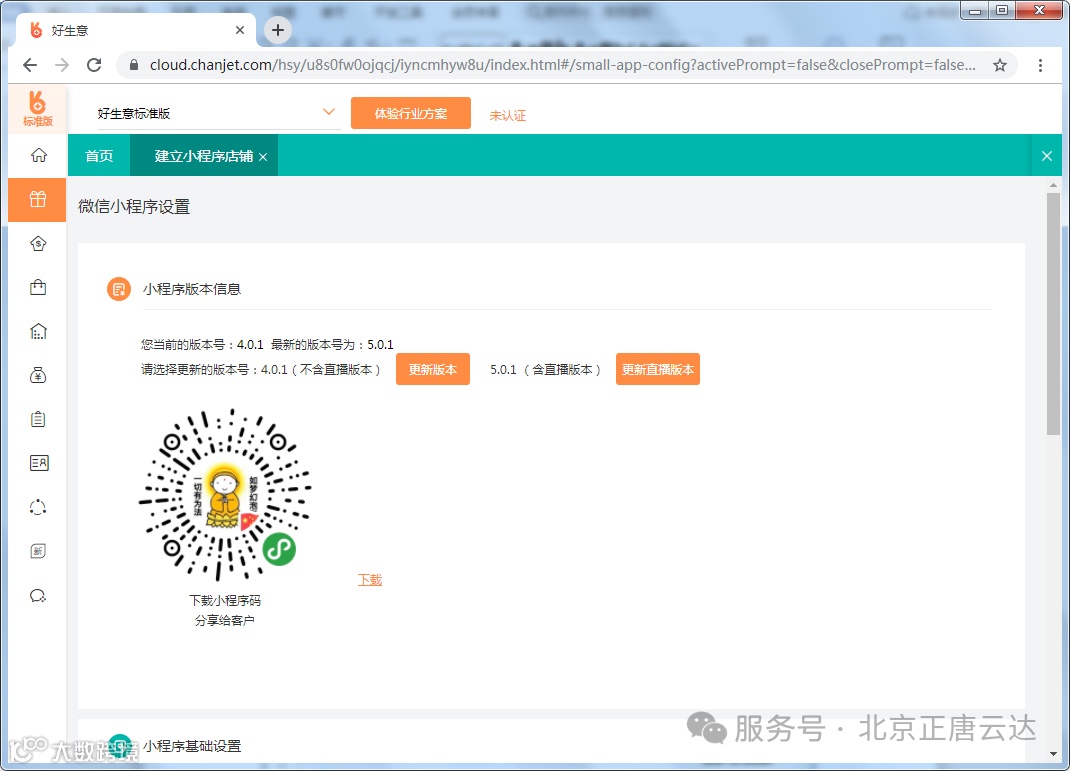Click the 微信小程序设置 heading

point(134,206)
